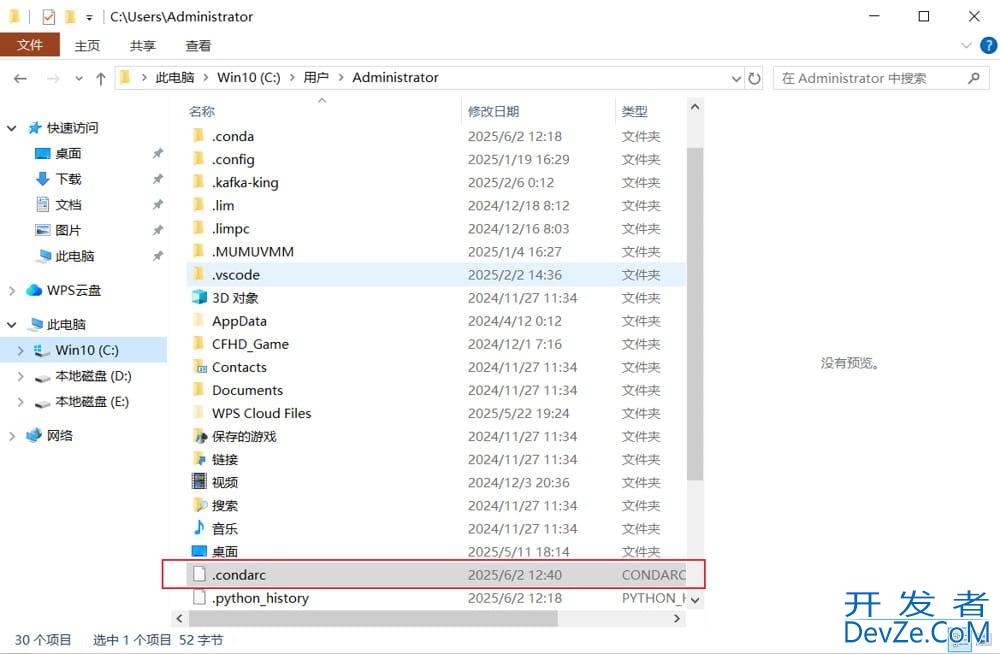
Task: Select WPS云盘 cloud icon in sidebar
Action: tap(34, 290)
